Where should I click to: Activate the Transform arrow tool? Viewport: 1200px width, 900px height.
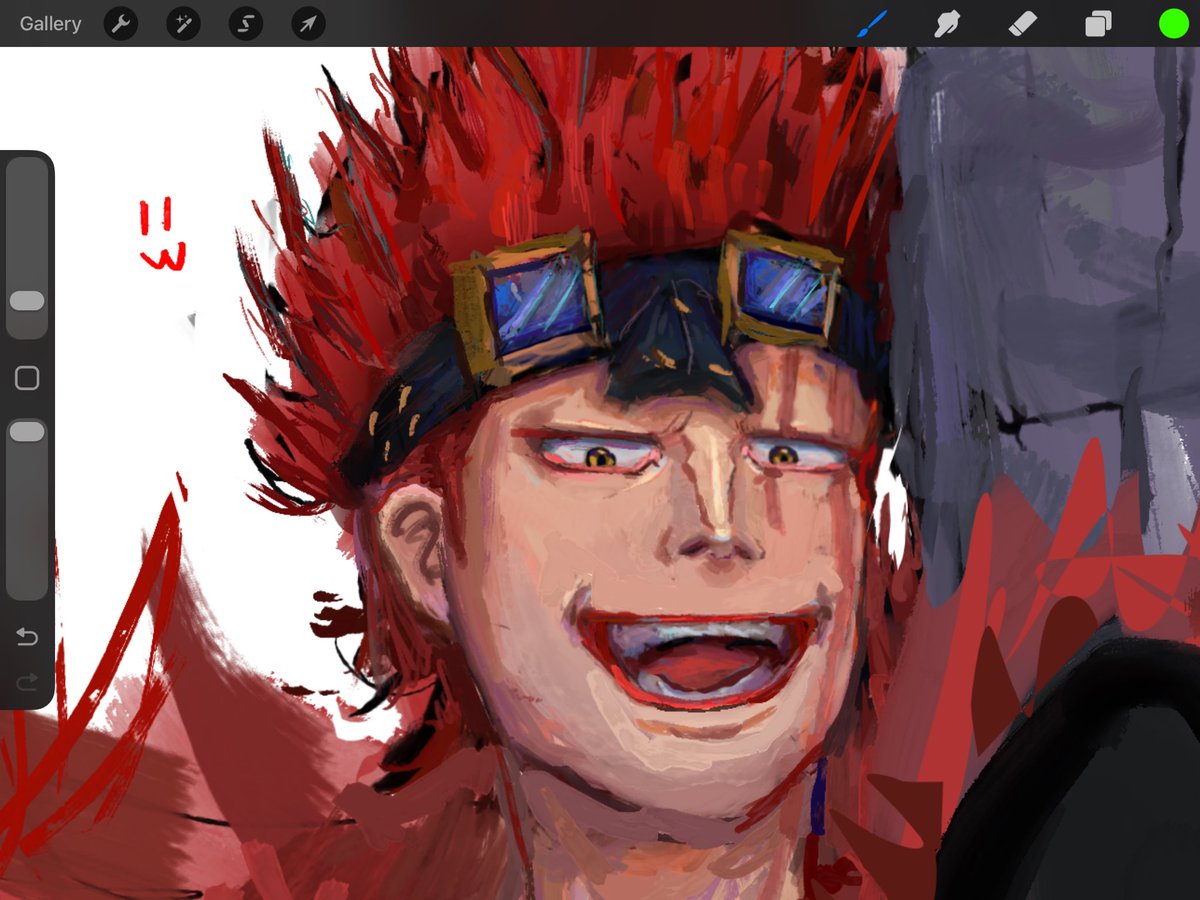coord(308,24)
